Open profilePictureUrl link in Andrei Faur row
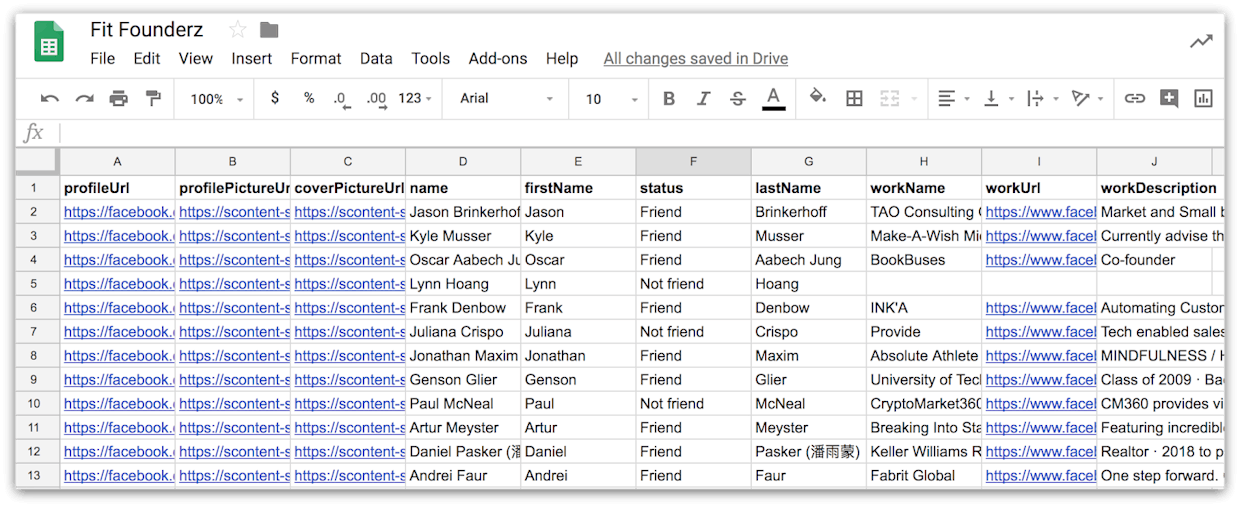Viewport: 1240px width, 507px height. pos(233,476)
